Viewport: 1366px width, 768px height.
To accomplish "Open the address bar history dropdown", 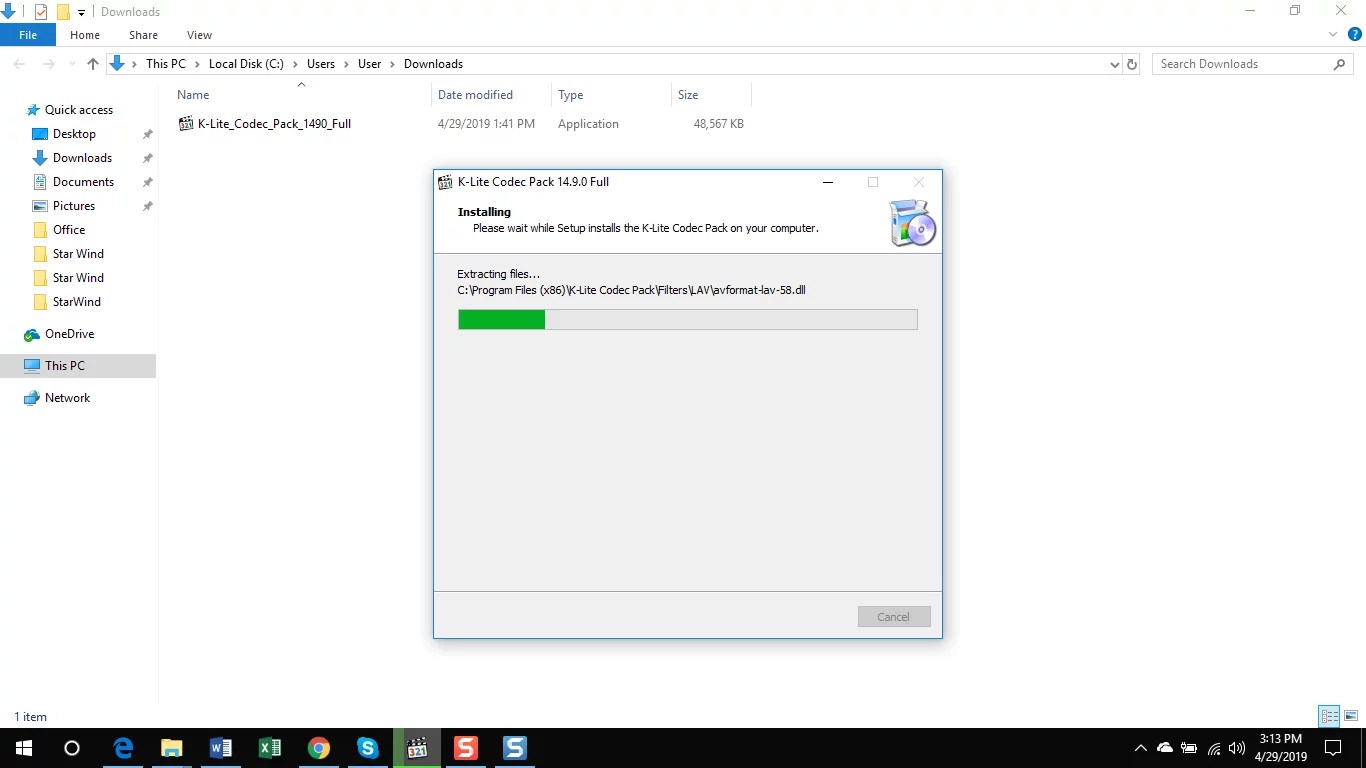I will pos(1114,63).
